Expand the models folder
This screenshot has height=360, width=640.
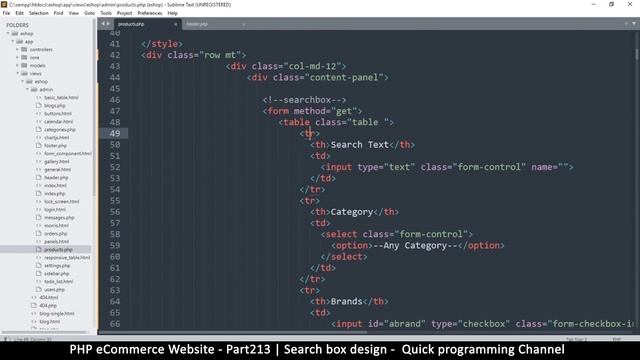click(18, 65)
